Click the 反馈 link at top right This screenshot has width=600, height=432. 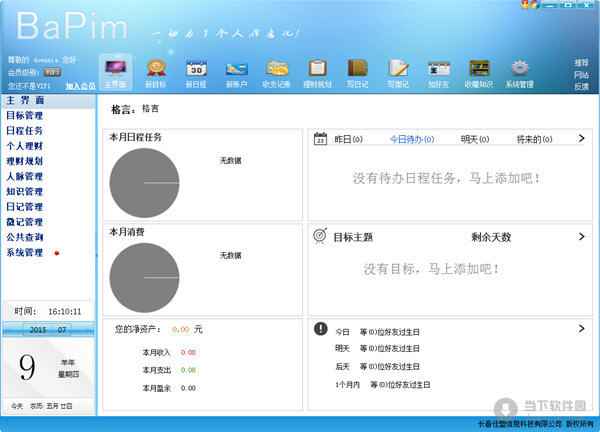pyautogui.click(x=581, y=87)
